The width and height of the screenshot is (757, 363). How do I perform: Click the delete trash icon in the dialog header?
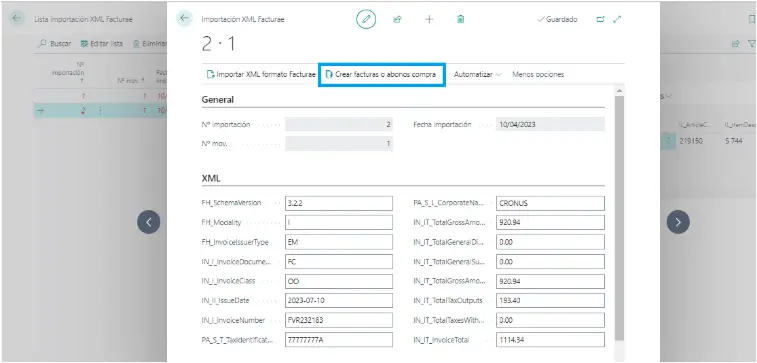461,19
